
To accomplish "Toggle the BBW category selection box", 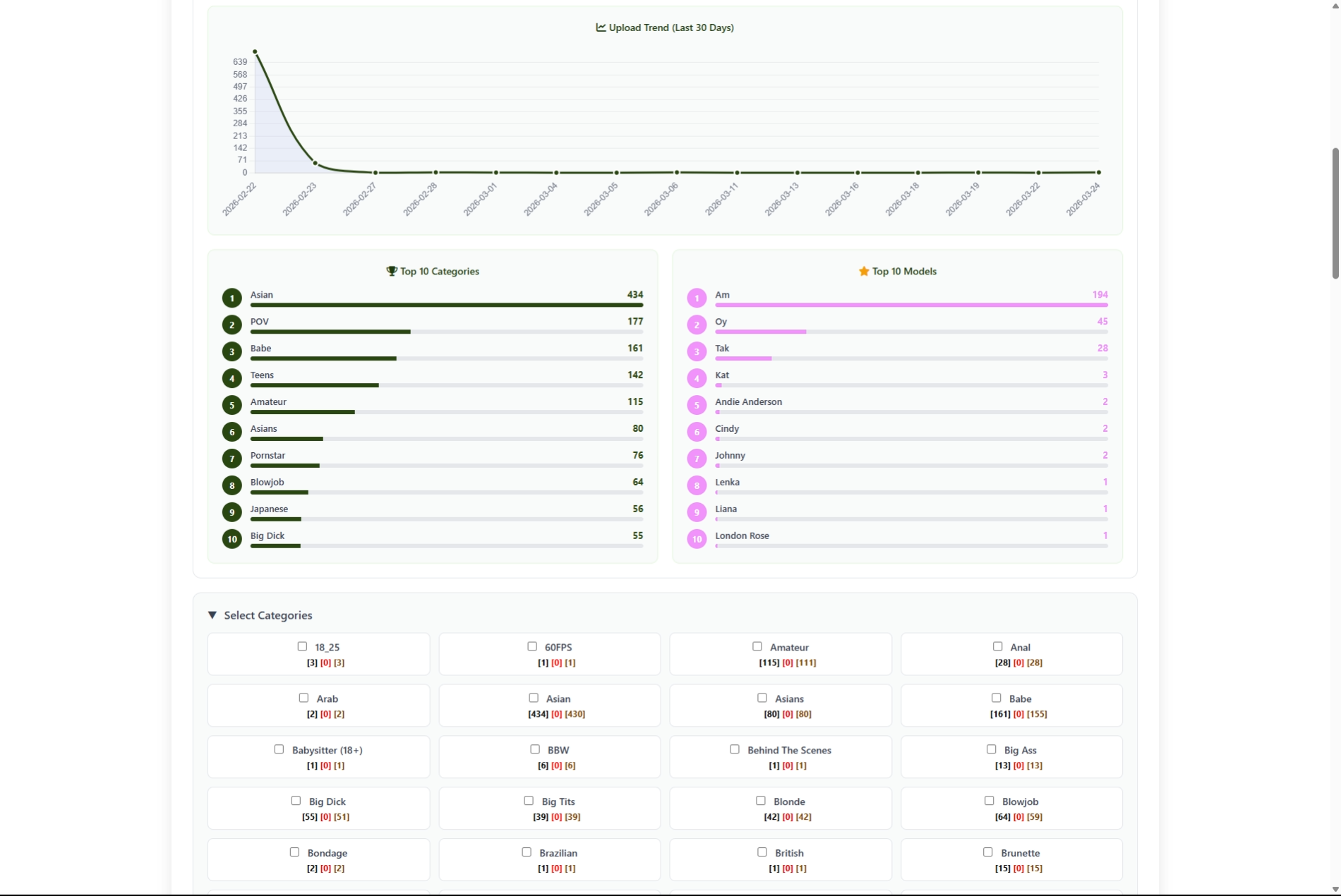I will (x=535, y=749).
